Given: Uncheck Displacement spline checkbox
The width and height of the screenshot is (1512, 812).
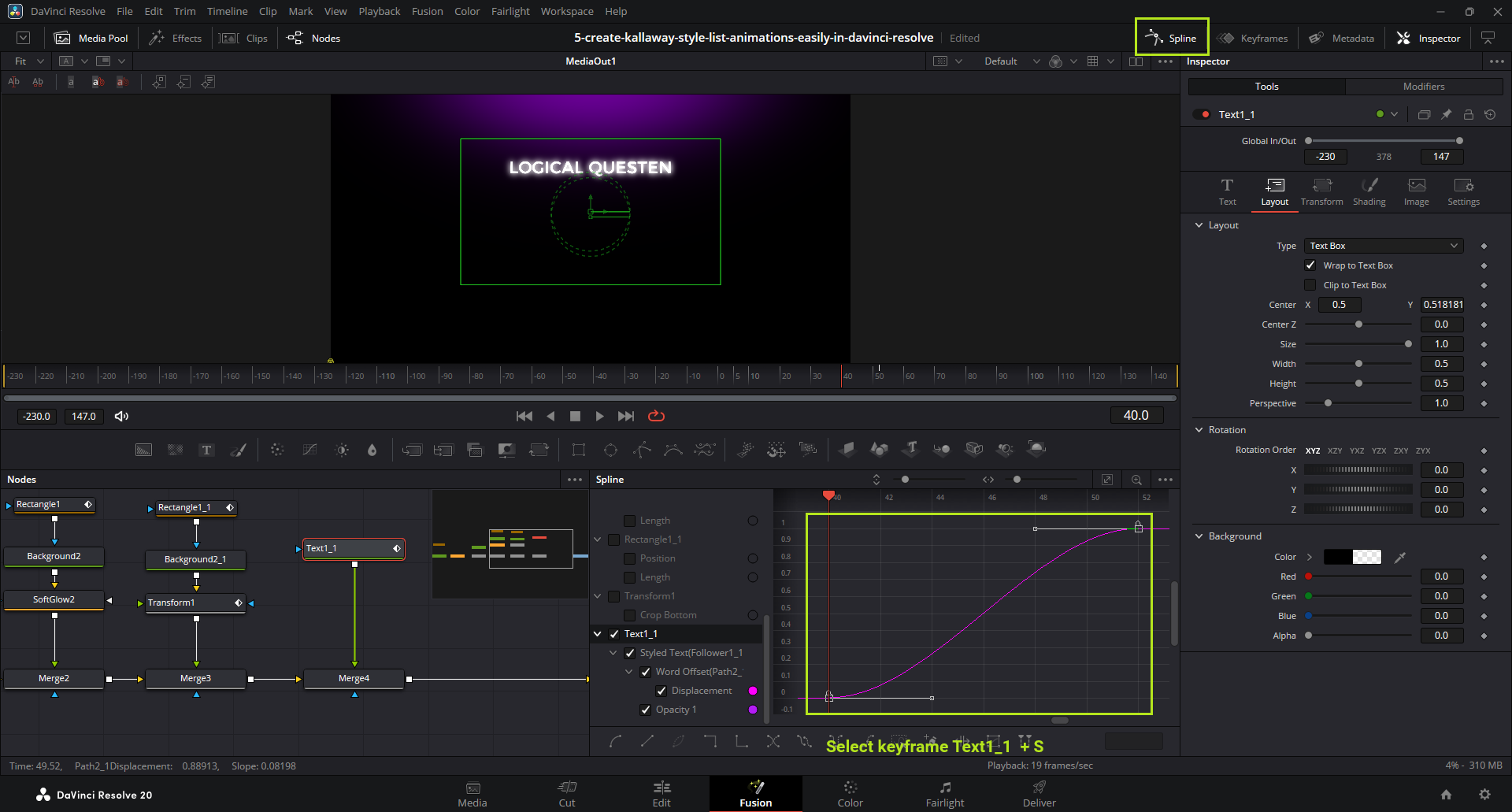Looking at the screenshot, I should click(661, 691).
